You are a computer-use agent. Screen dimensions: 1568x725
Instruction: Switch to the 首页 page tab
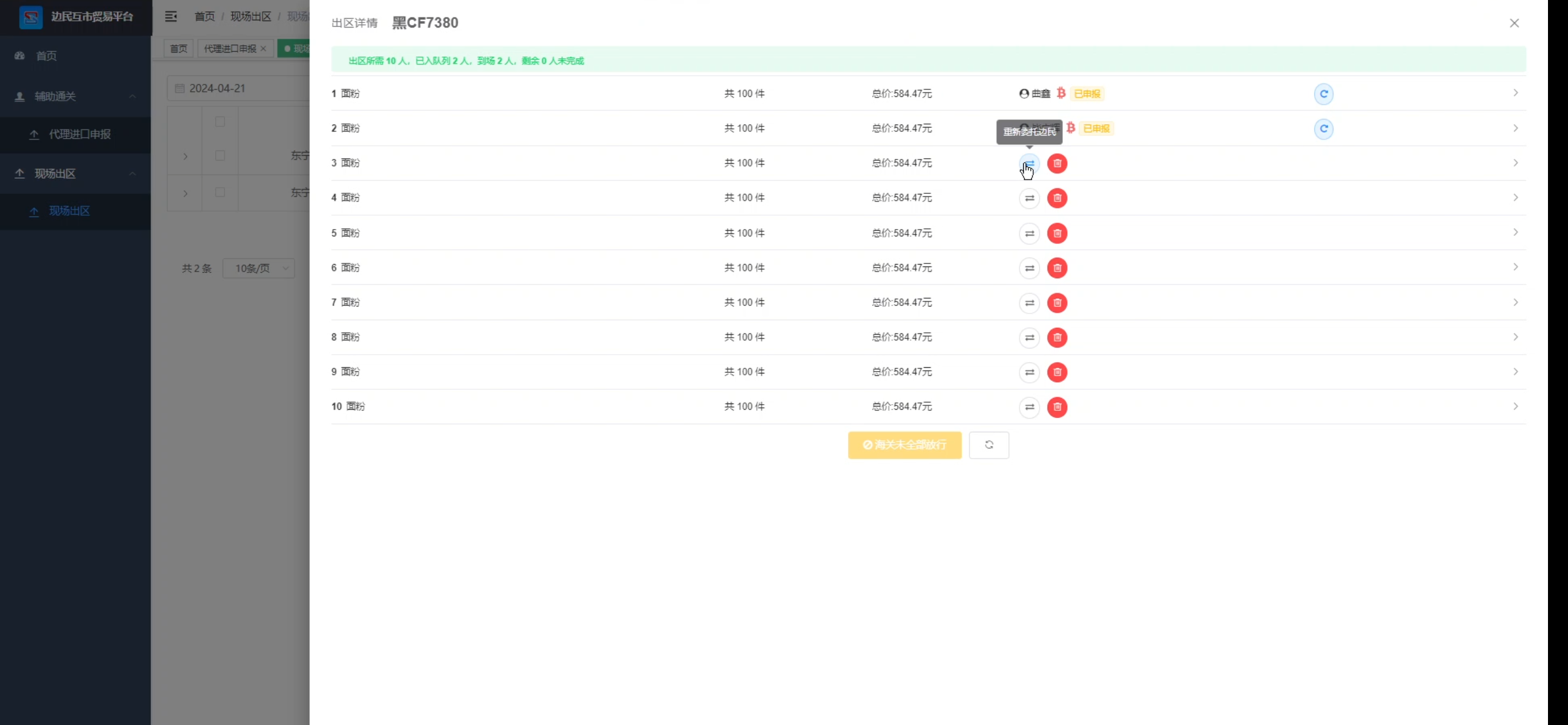point(178,48)
